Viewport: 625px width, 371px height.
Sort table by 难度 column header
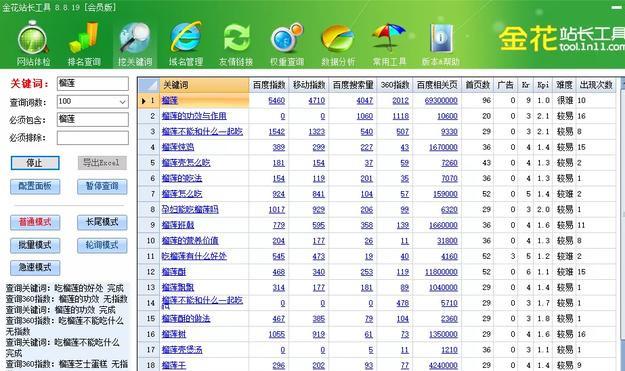(x=564, y=85)
